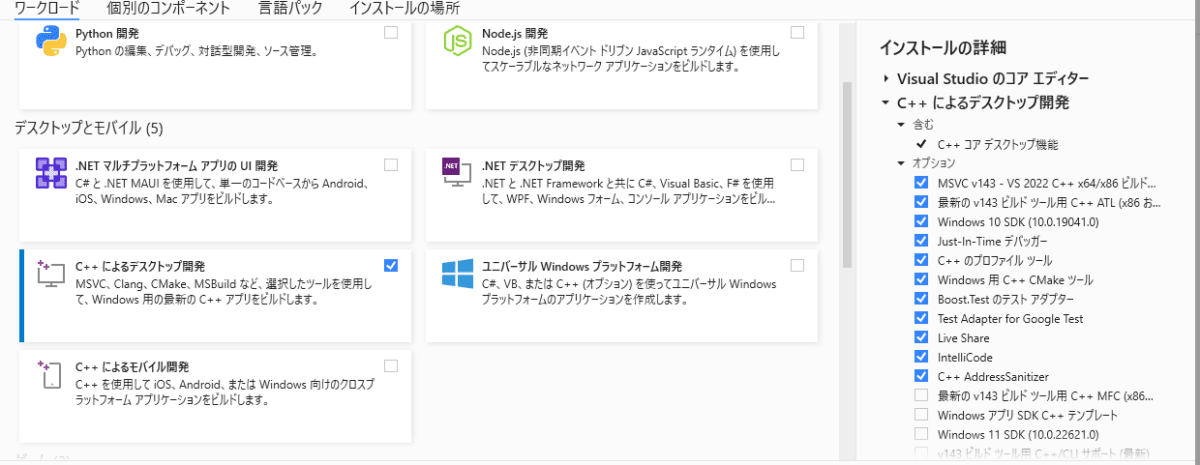The height and width of the screenshot is (465, 1200).
Task: Select the C++ によるデスクトップ開発 workload card title
Action: click(x=140, y=266)
